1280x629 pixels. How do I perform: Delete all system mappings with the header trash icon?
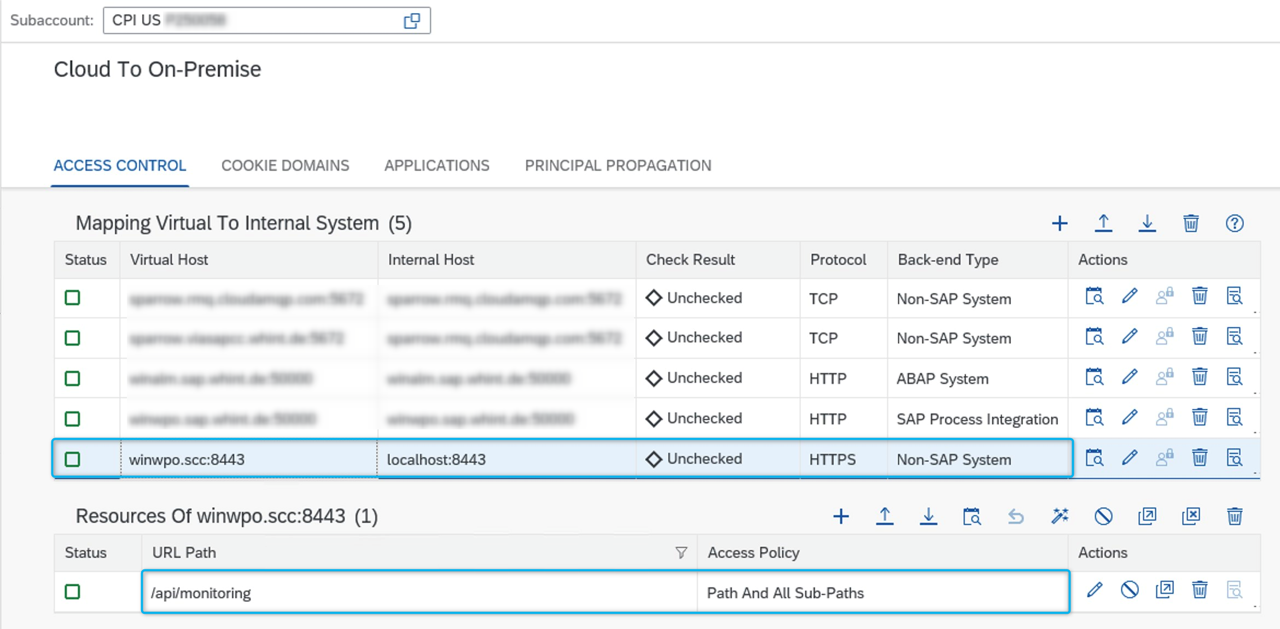point(1191,223)
